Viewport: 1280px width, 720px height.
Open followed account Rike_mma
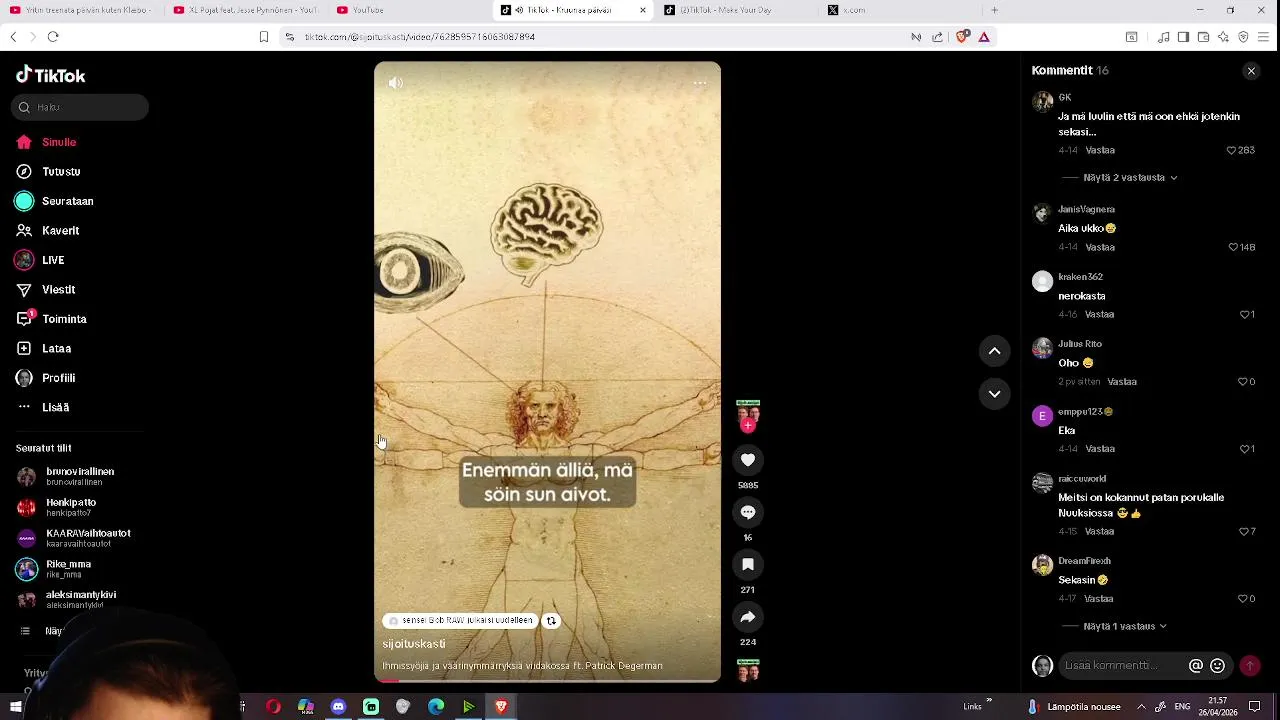[x=54, y=569]
